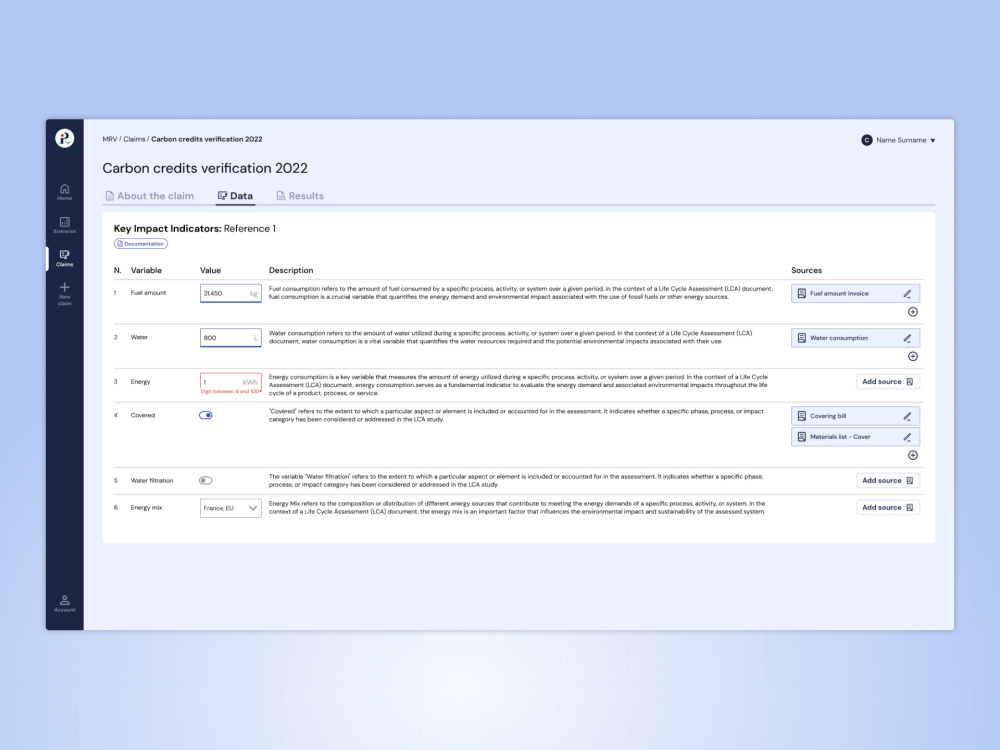Enable the Water filtration switch
Viewport: 1000px width, 750px height.
[x=205, y=481]
